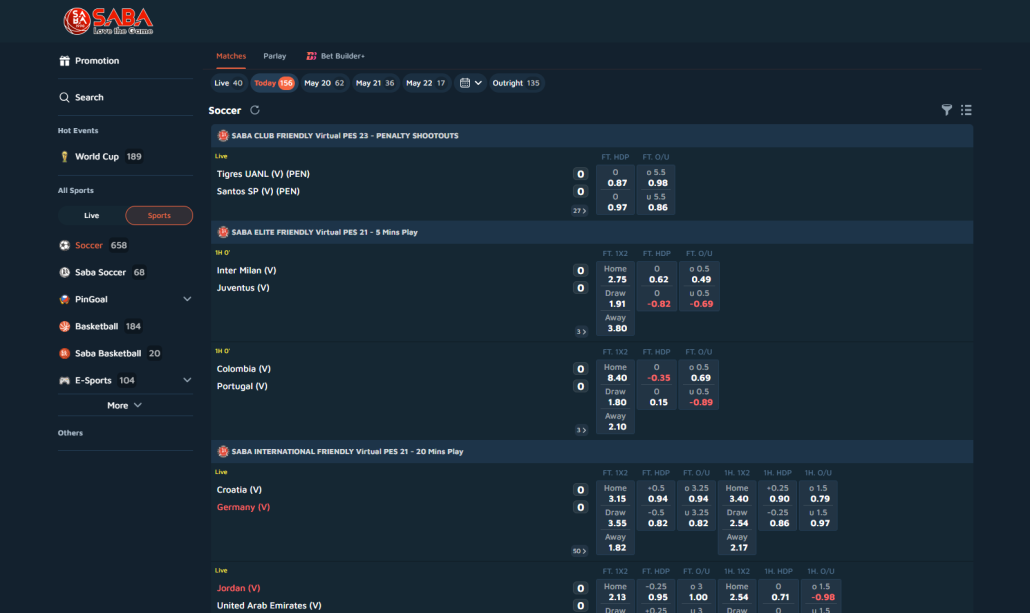Screen dimensions: 1030x613
Task: Open the Promotion gift icon
Action: click(64, 60)
